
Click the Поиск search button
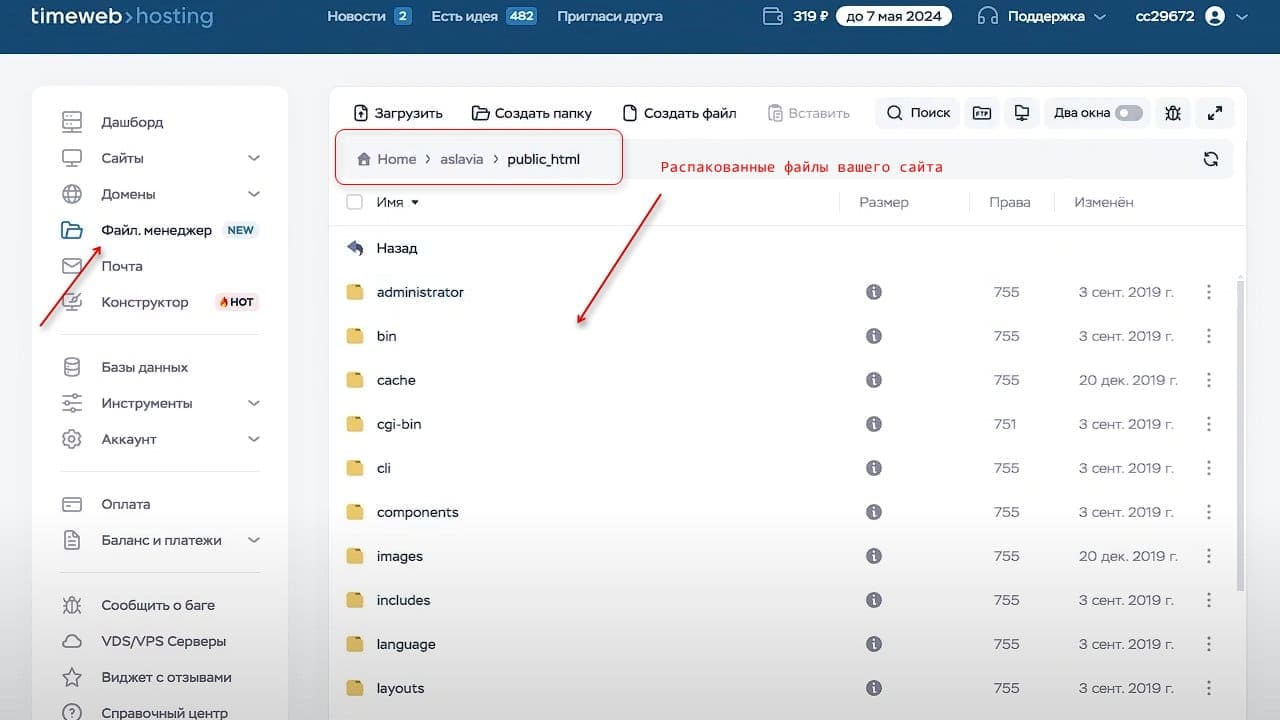(x=918, y=113)
